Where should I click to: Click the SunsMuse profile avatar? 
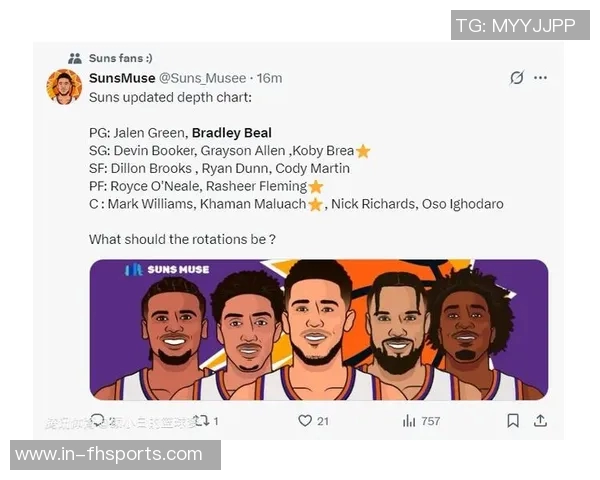[64, 87]
